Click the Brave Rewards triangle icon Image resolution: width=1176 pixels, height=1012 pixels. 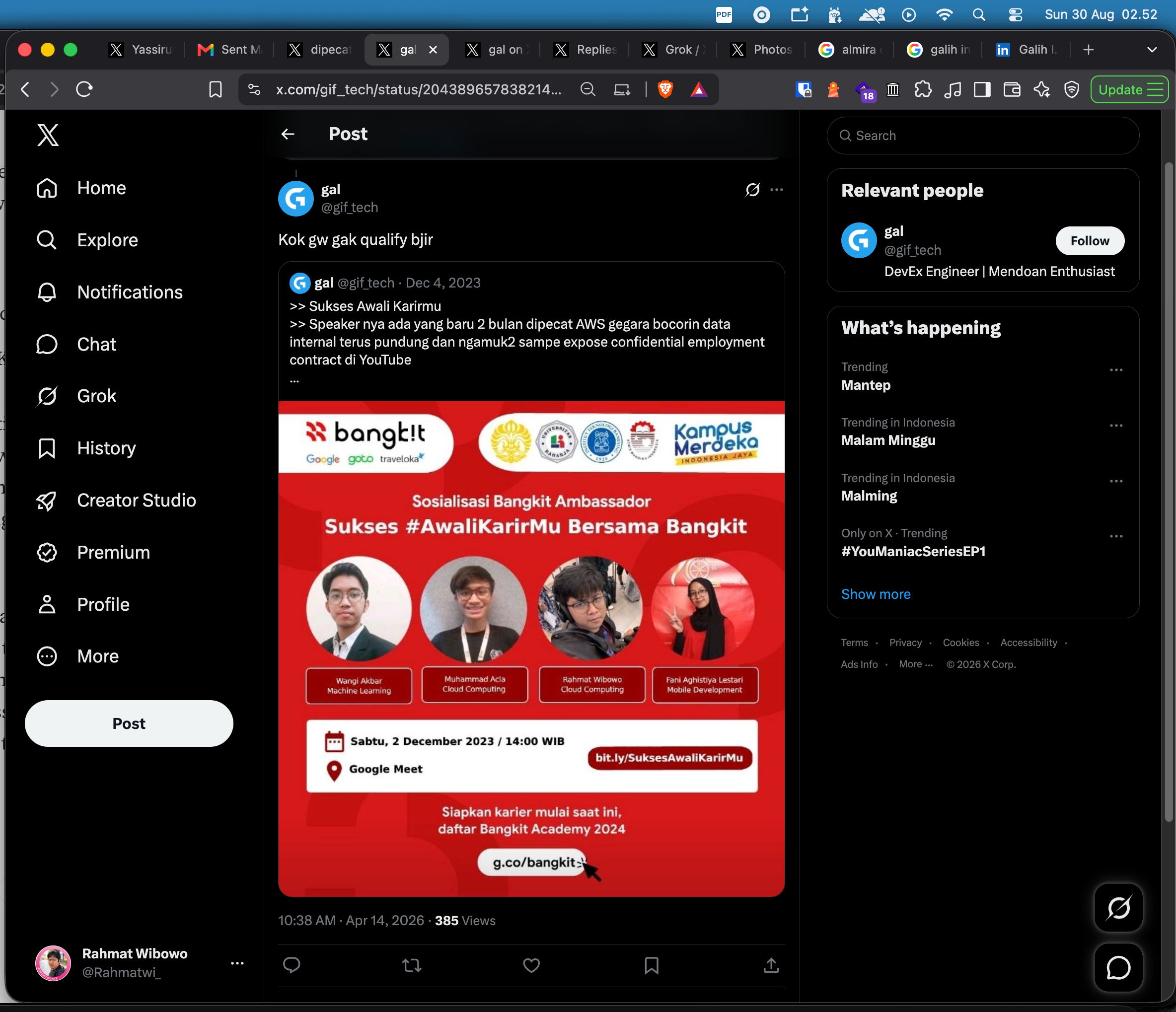(699, 90)
